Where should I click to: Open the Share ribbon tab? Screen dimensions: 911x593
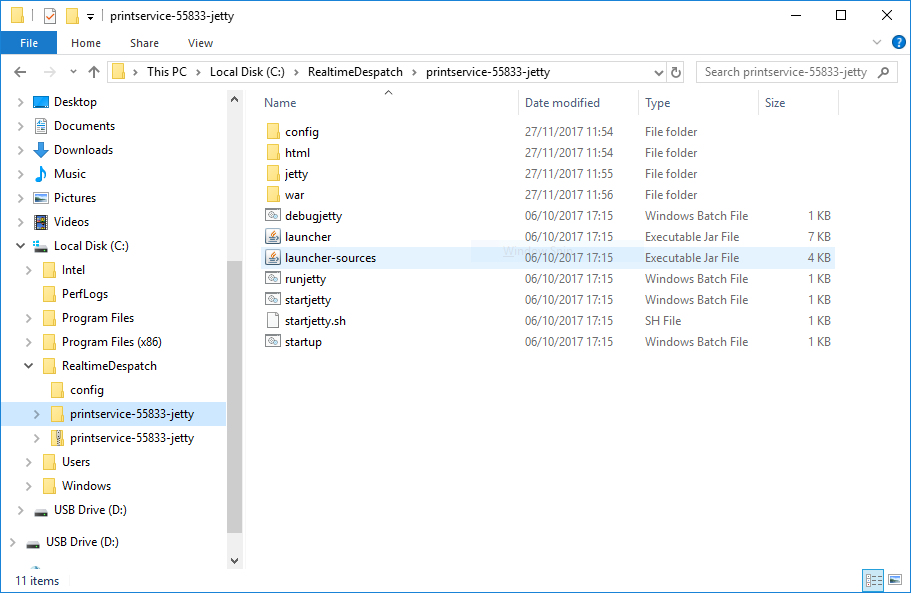point(144,43)
